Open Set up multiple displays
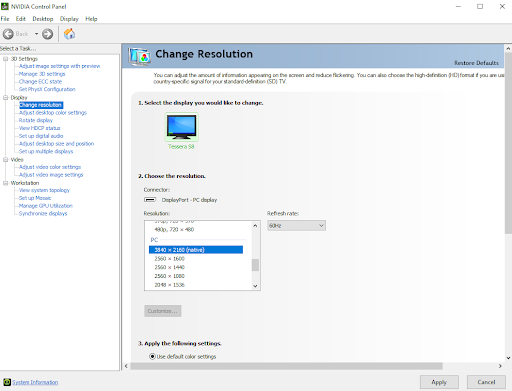512x391 pixels. tap(46, 151)
